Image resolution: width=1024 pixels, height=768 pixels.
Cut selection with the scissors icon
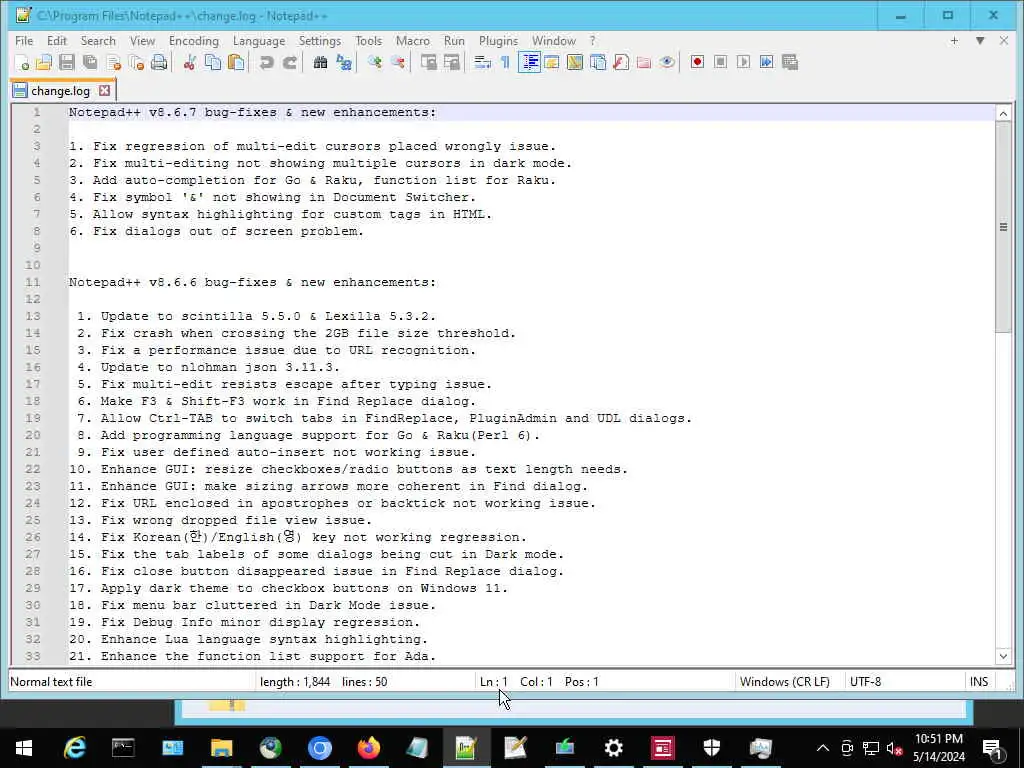[190, 63]
